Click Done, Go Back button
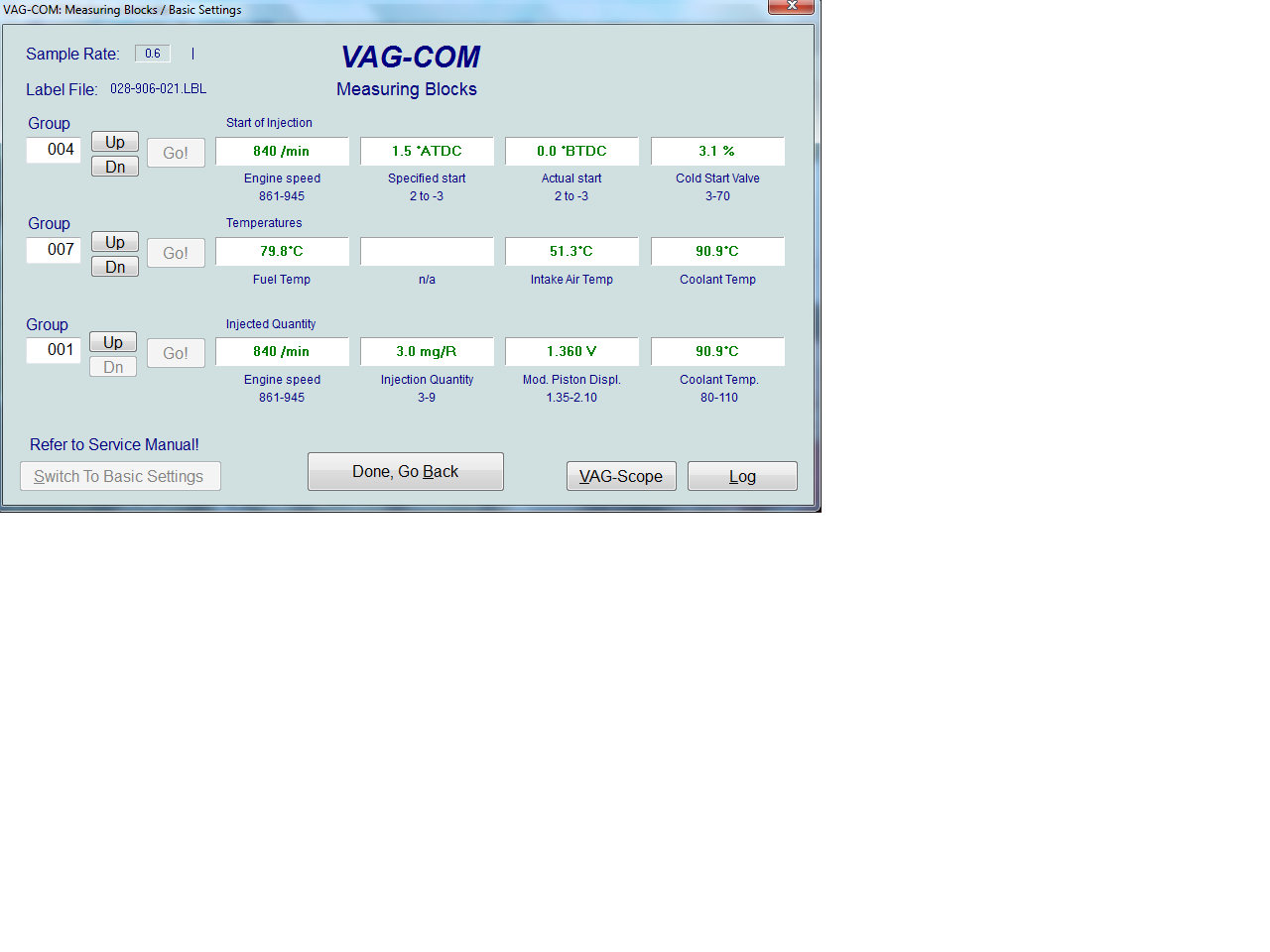This screenshot has height=952, width=1270. click(405, 472)
